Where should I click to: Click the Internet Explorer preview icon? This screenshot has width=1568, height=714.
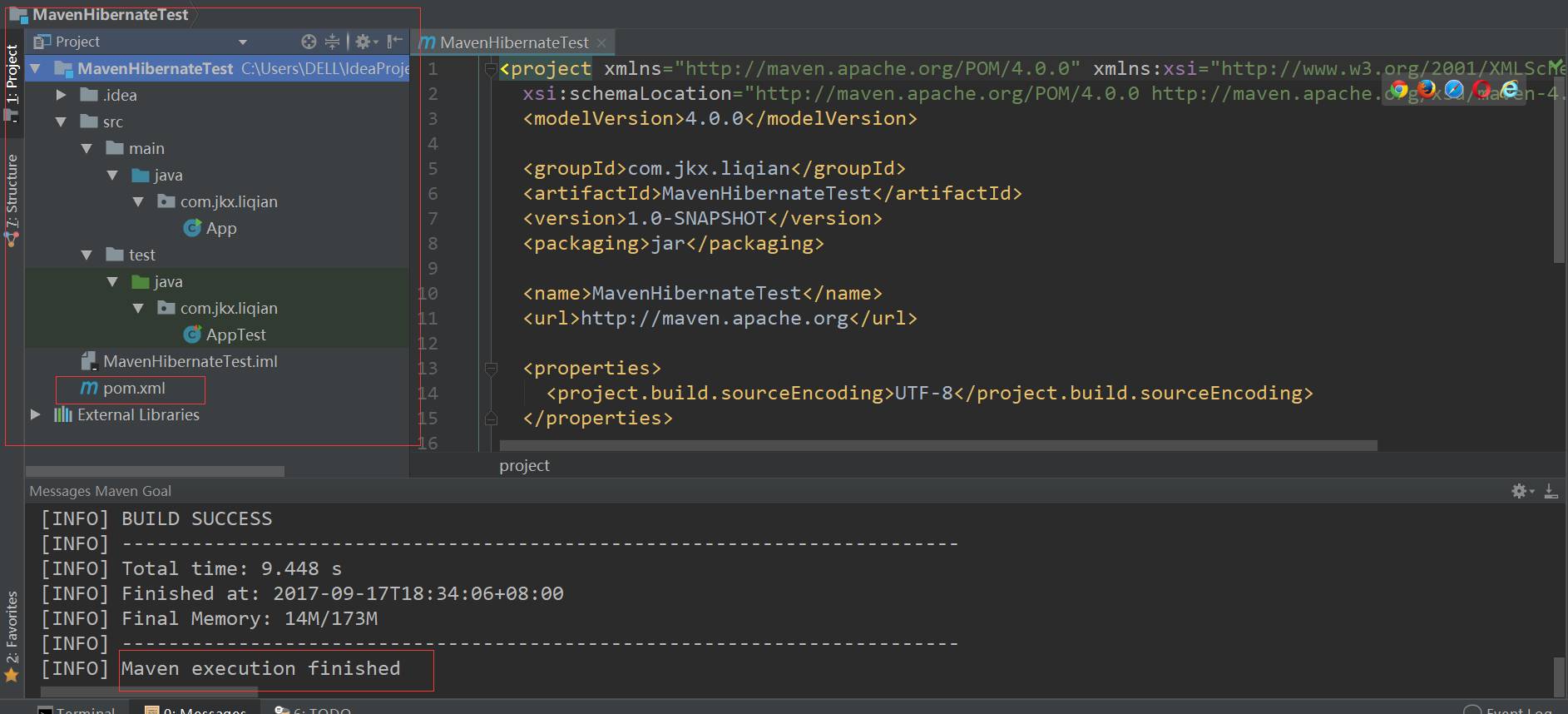[1510, 88]
